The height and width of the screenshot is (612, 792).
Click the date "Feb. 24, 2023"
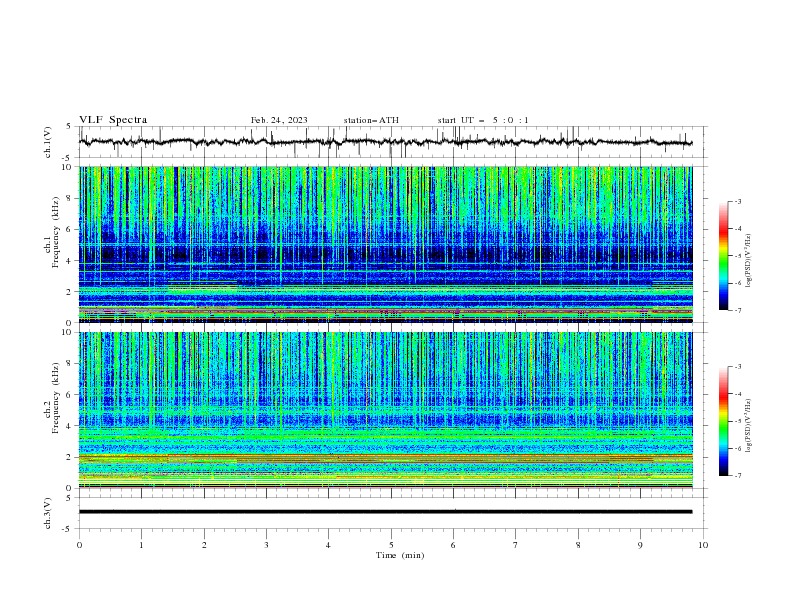[x=279, y=120]
